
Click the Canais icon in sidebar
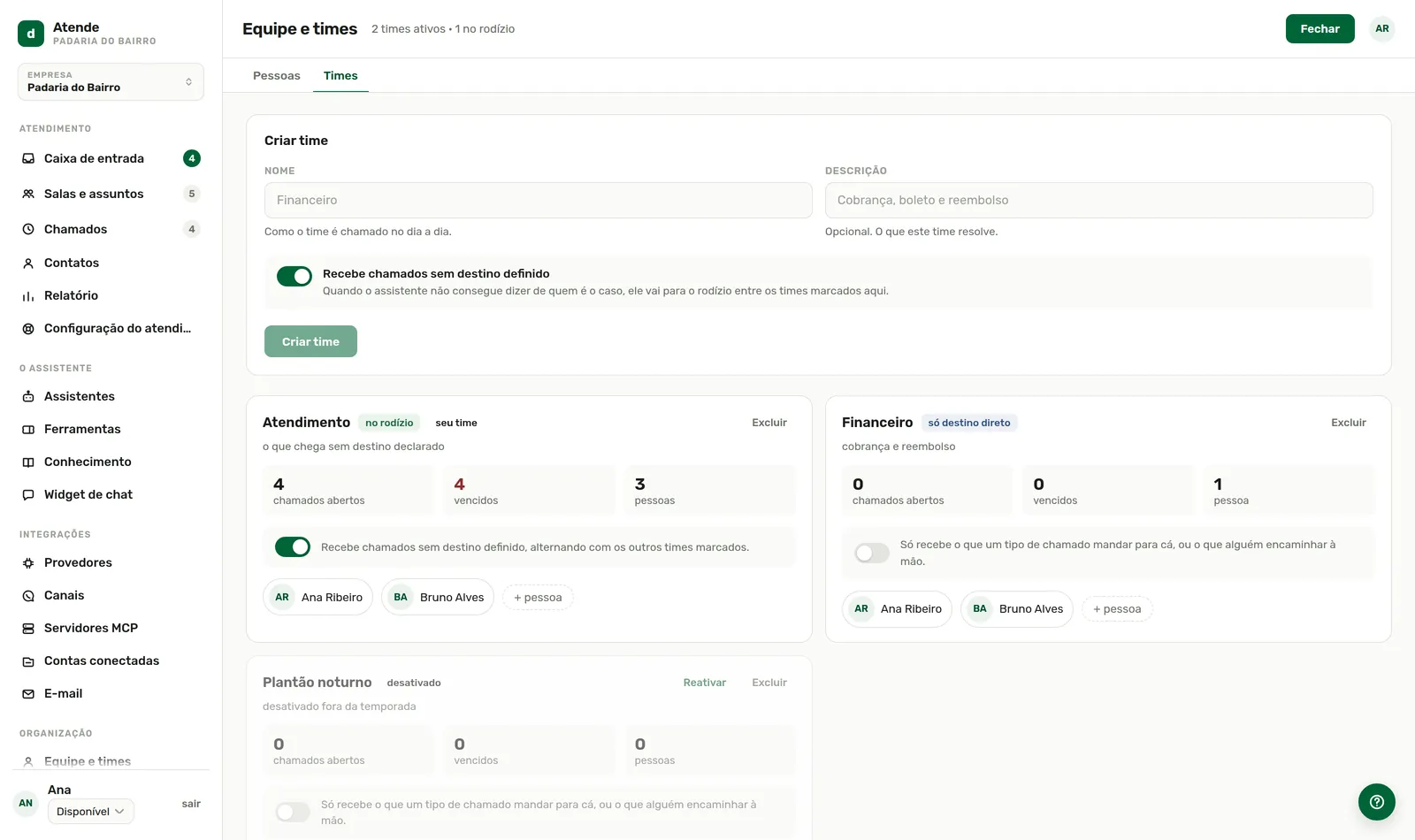(x=28, y=595)
